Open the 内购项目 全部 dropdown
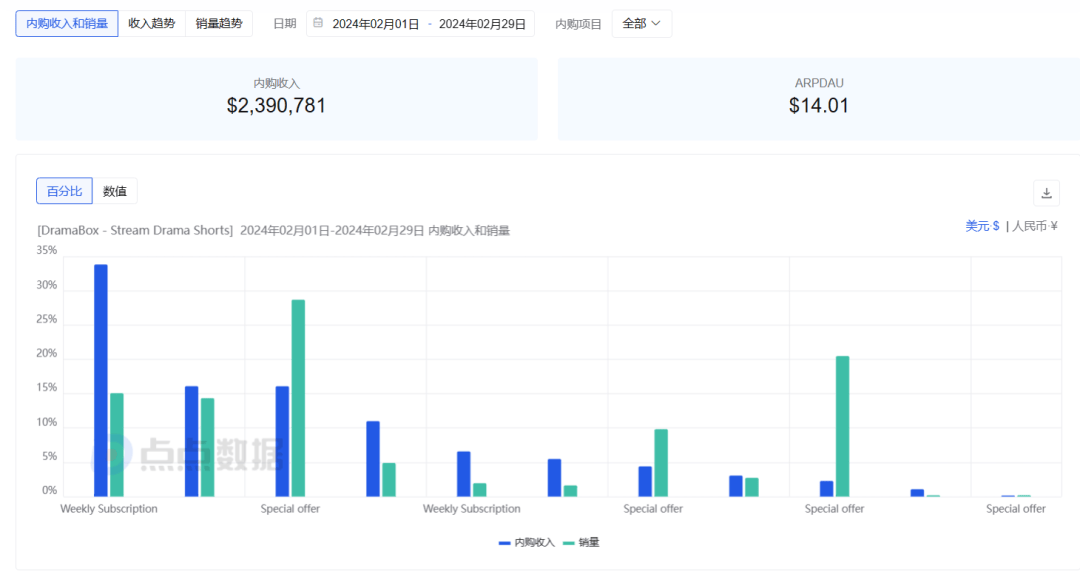Viewport: 1080px width, 574px height. (641, 24)
